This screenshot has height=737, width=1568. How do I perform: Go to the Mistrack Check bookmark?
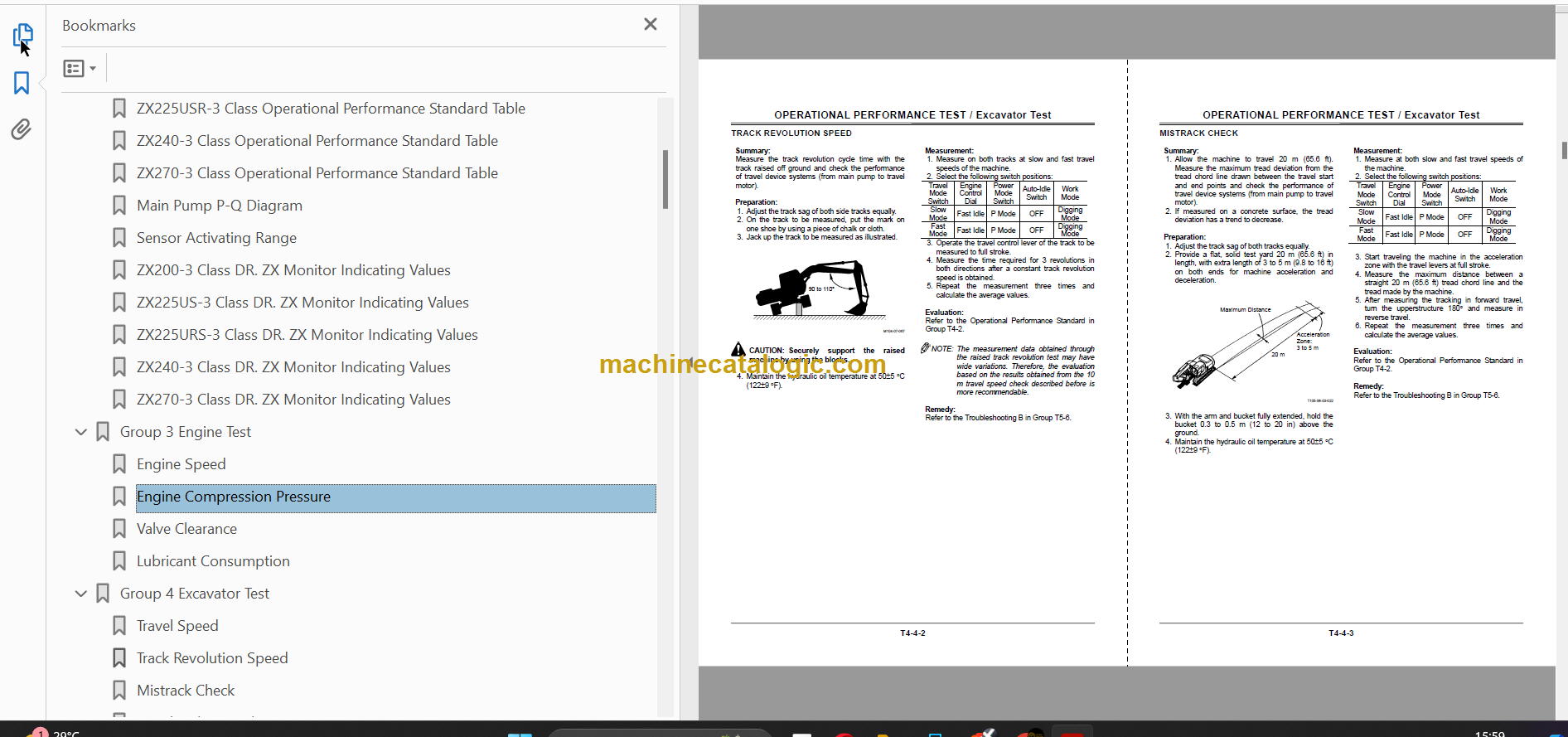point(186,691)
